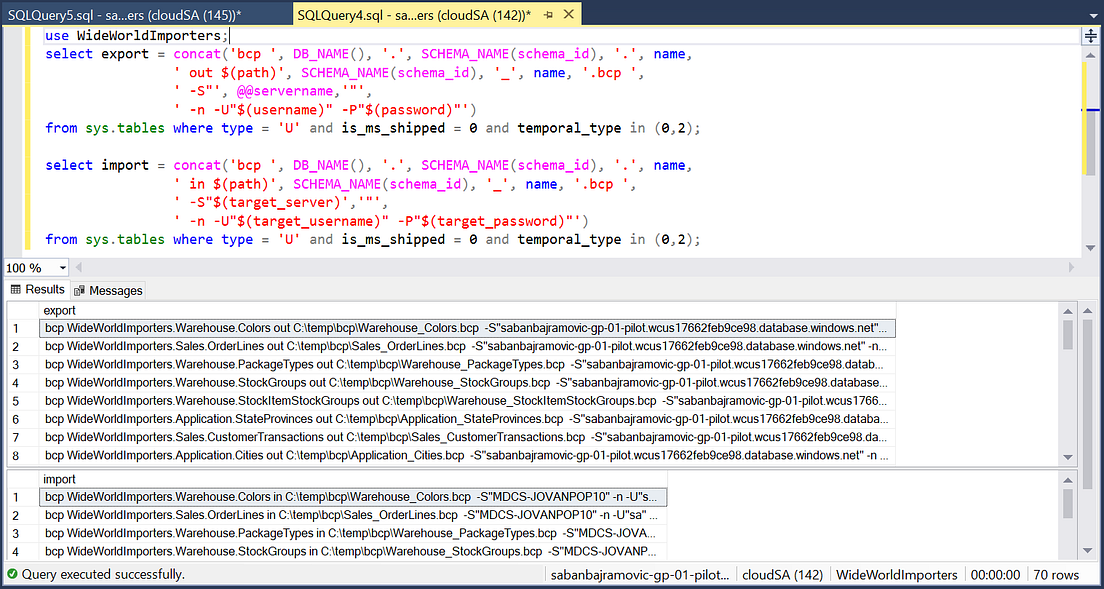Click the 70 rows indicator in status bar

pyautogui.click(x=1056, y=574)
